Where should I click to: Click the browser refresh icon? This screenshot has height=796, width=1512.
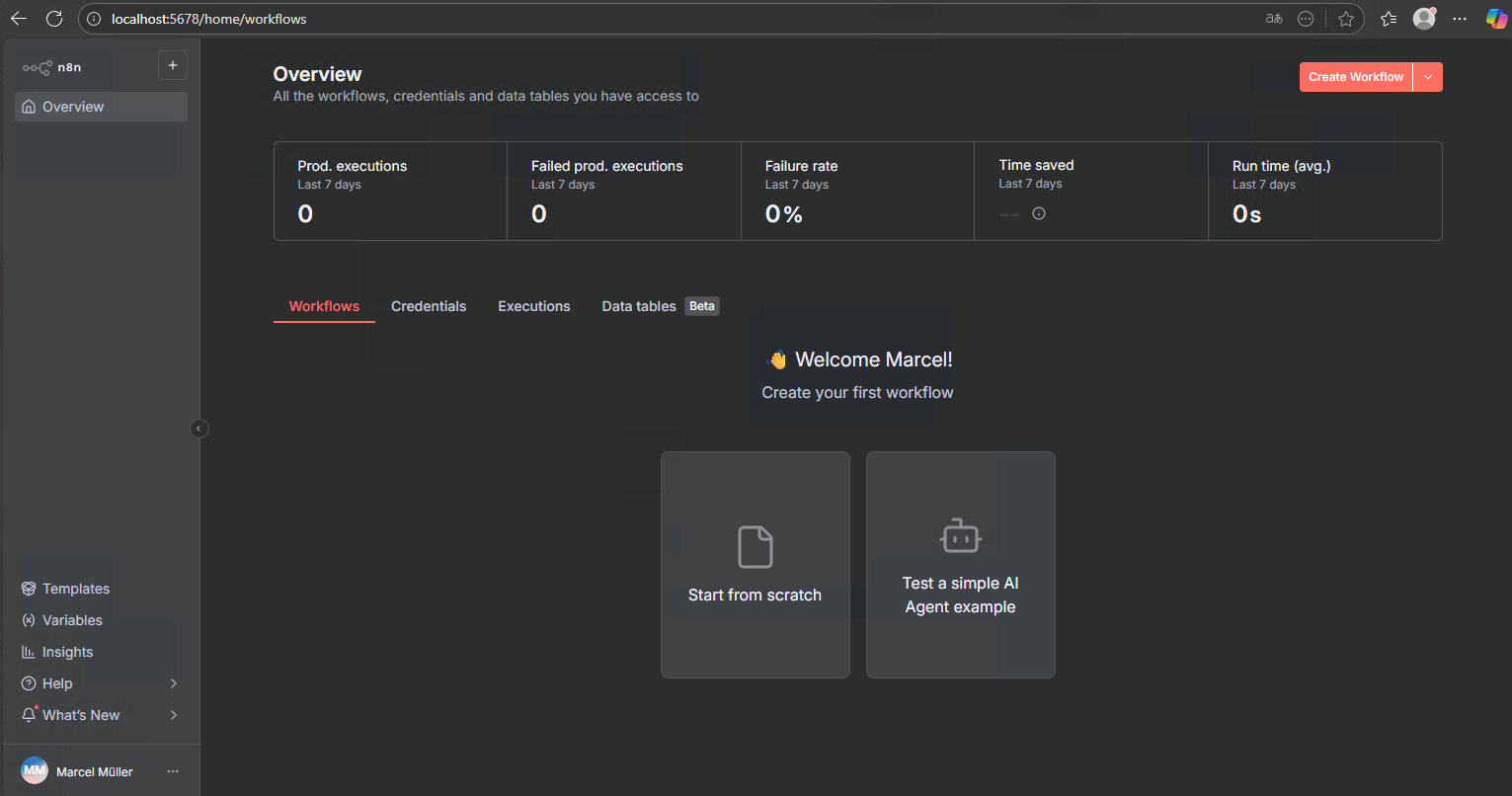pyautogui.click(x=54, y=19)
